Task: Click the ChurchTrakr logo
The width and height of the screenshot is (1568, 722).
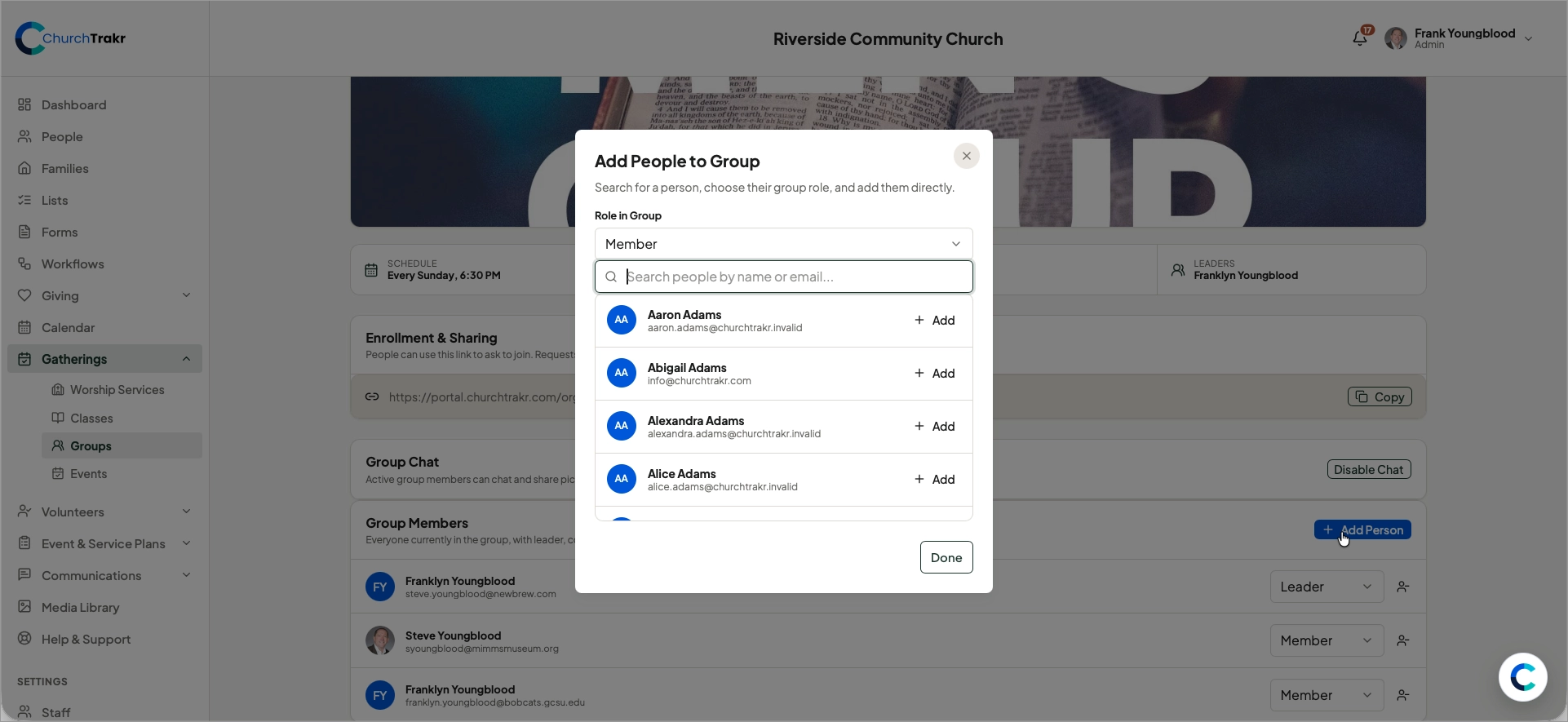Action: click(70, 38)
